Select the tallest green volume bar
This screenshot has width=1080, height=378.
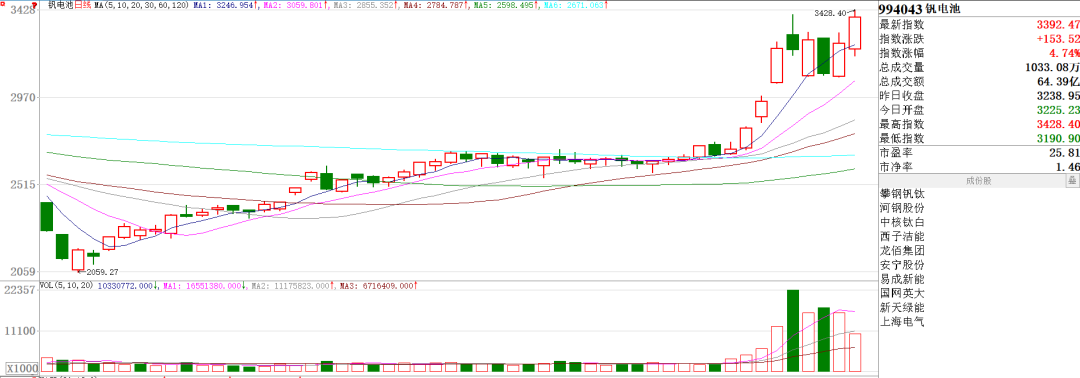[793, 330]
